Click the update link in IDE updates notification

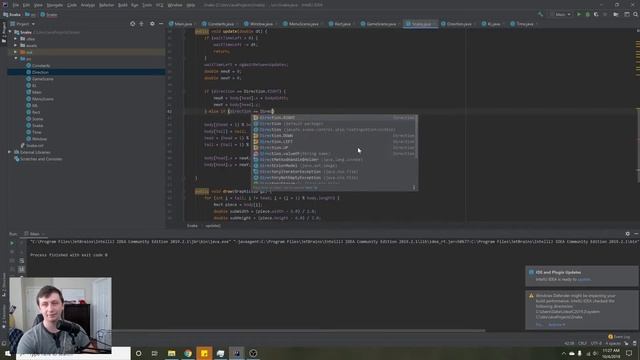tap(584, 280)
